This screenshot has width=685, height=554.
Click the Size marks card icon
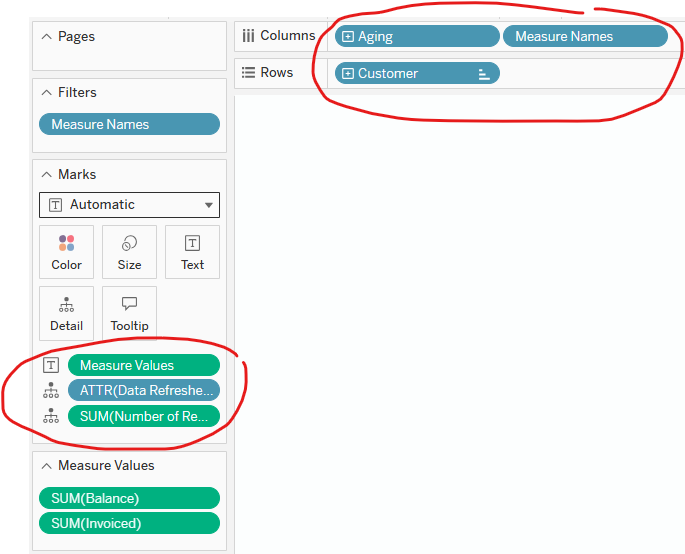[129, 244]
